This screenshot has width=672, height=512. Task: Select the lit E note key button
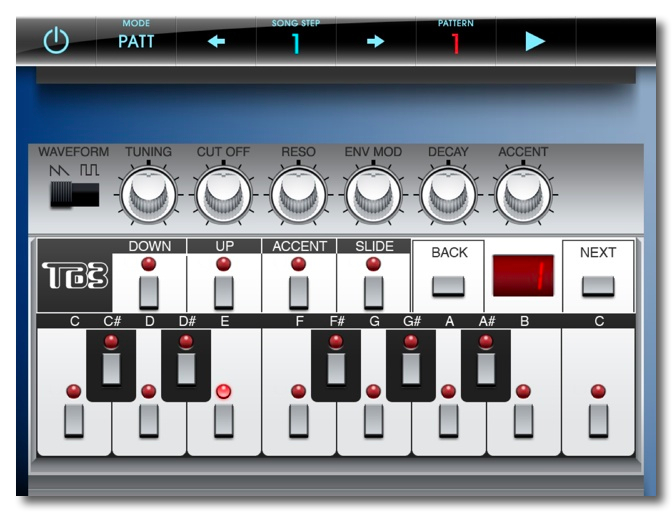pyautogui.click(x=224, y=420)
